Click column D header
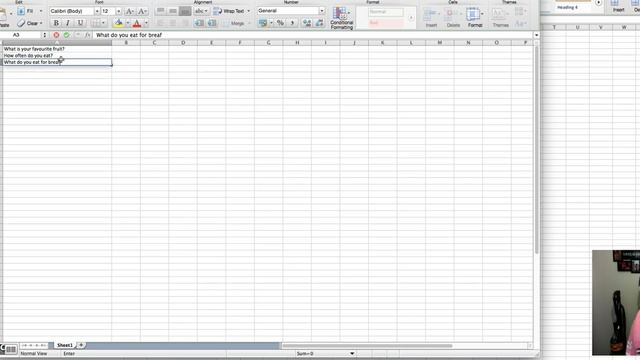The height and width of the screenshot is (360, 640). [x=183, y=42]
